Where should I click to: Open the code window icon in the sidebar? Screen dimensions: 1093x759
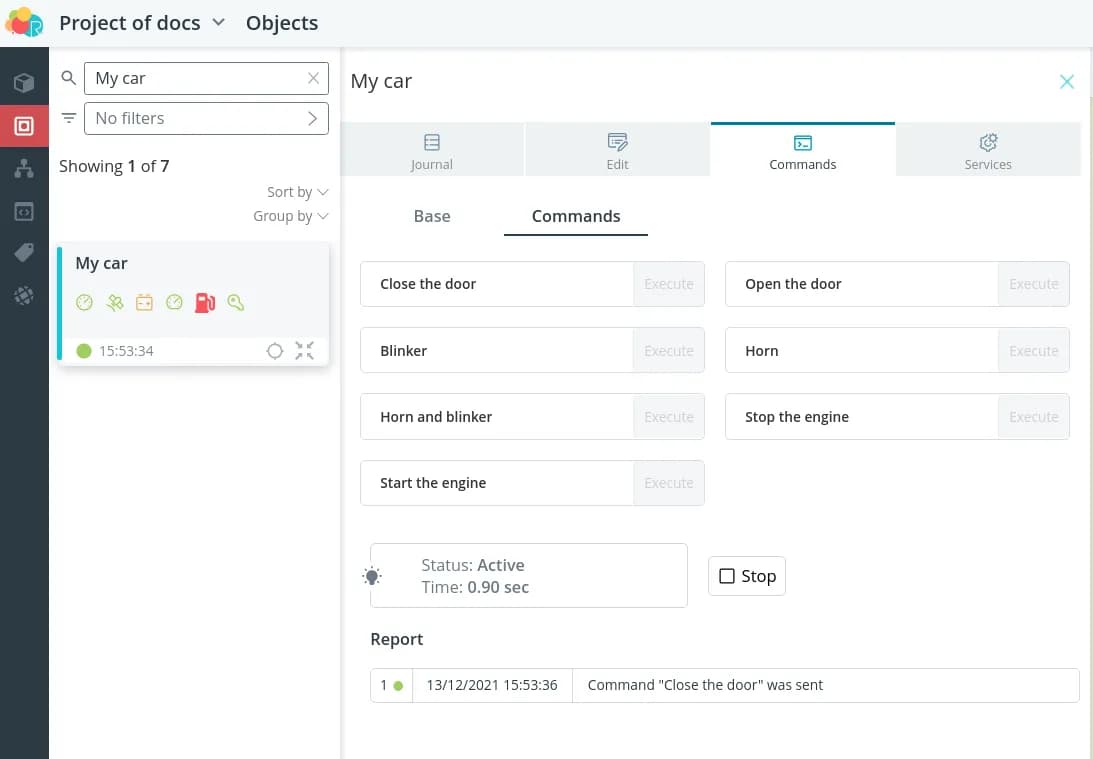[24, 212]
